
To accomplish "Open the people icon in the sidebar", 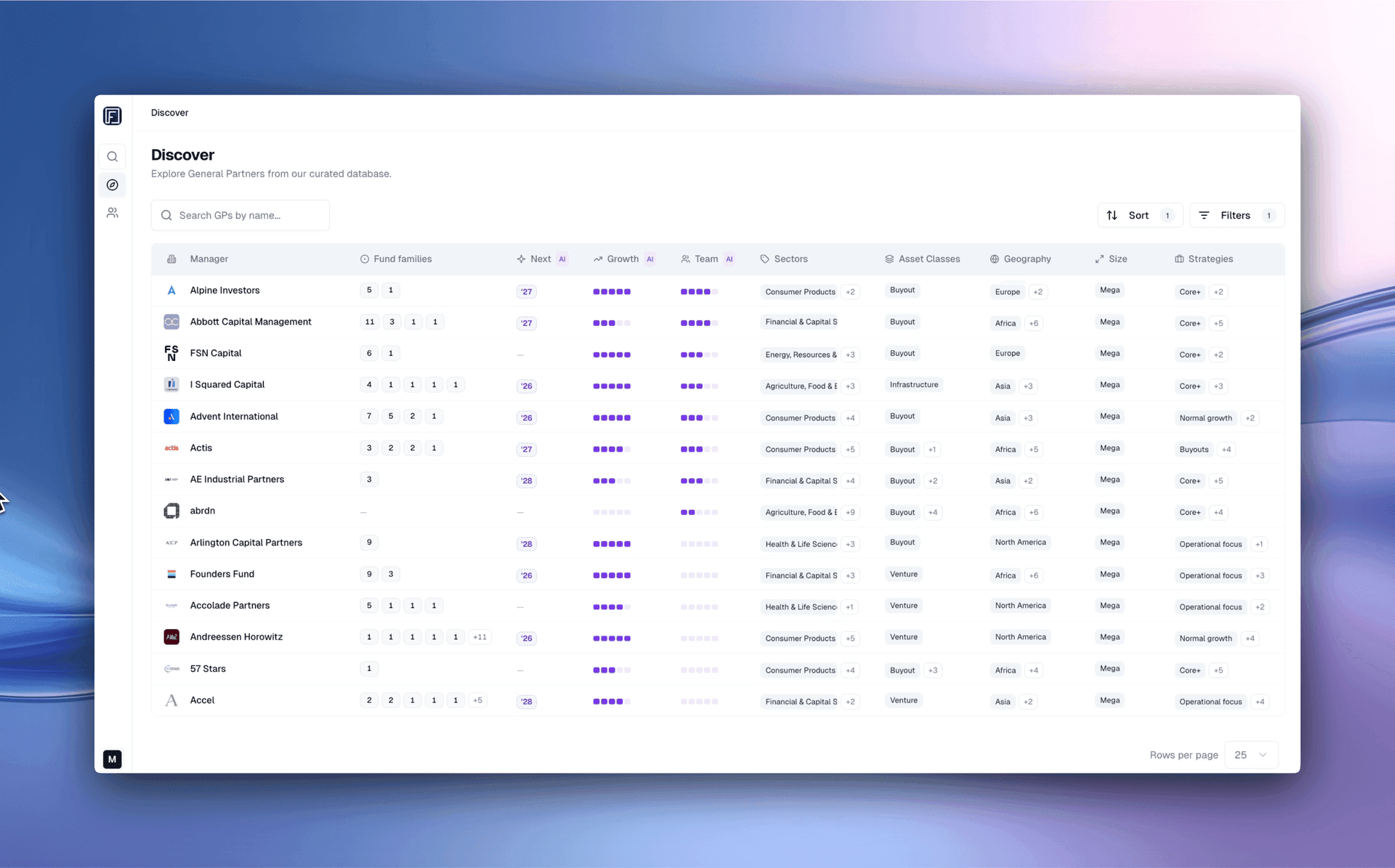I will click(113, 213).
